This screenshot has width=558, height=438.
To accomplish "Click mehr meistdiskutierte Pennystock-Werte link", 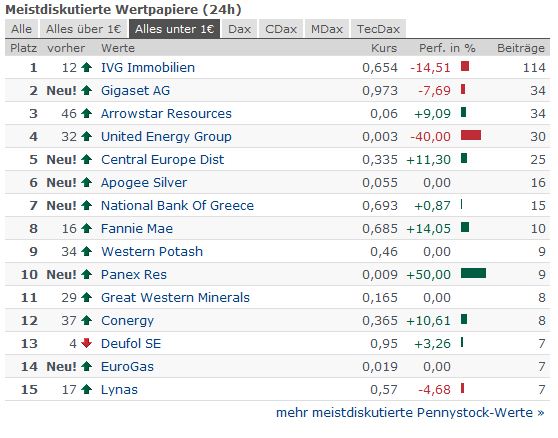I will 410,413.
